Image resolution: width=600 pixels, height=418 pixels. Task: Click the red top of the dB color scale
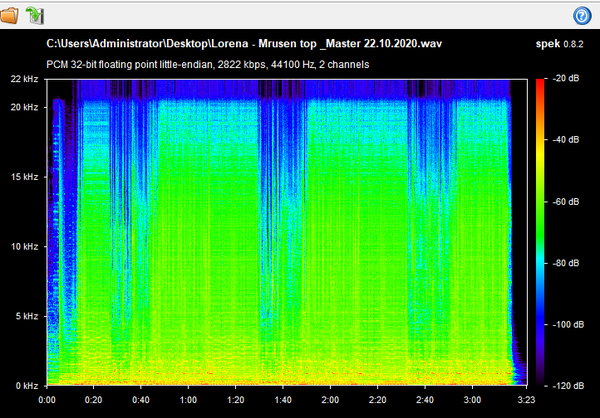(541, 85)
